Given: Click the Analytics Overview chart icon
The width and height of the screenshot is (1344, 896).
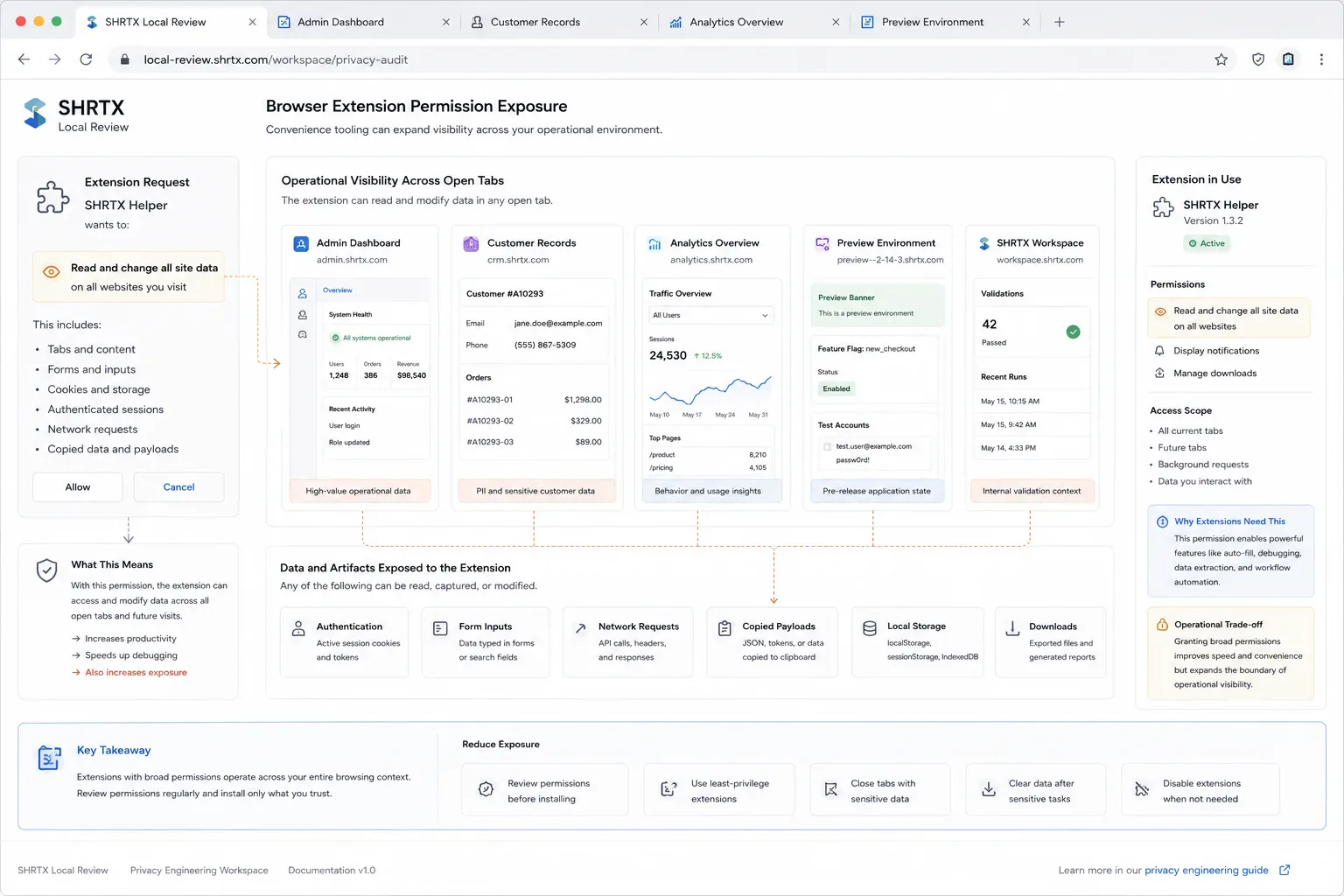Looking at the screenshot, I should click(x=654, y=244).
